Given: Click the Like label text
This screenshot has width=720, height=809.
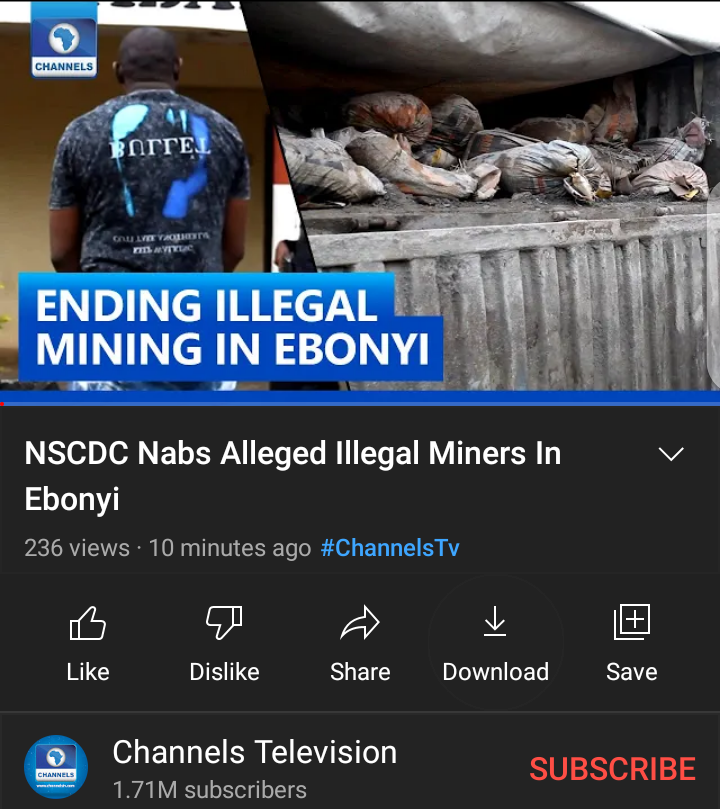Looking at the screenshot, I should (88, 672).
